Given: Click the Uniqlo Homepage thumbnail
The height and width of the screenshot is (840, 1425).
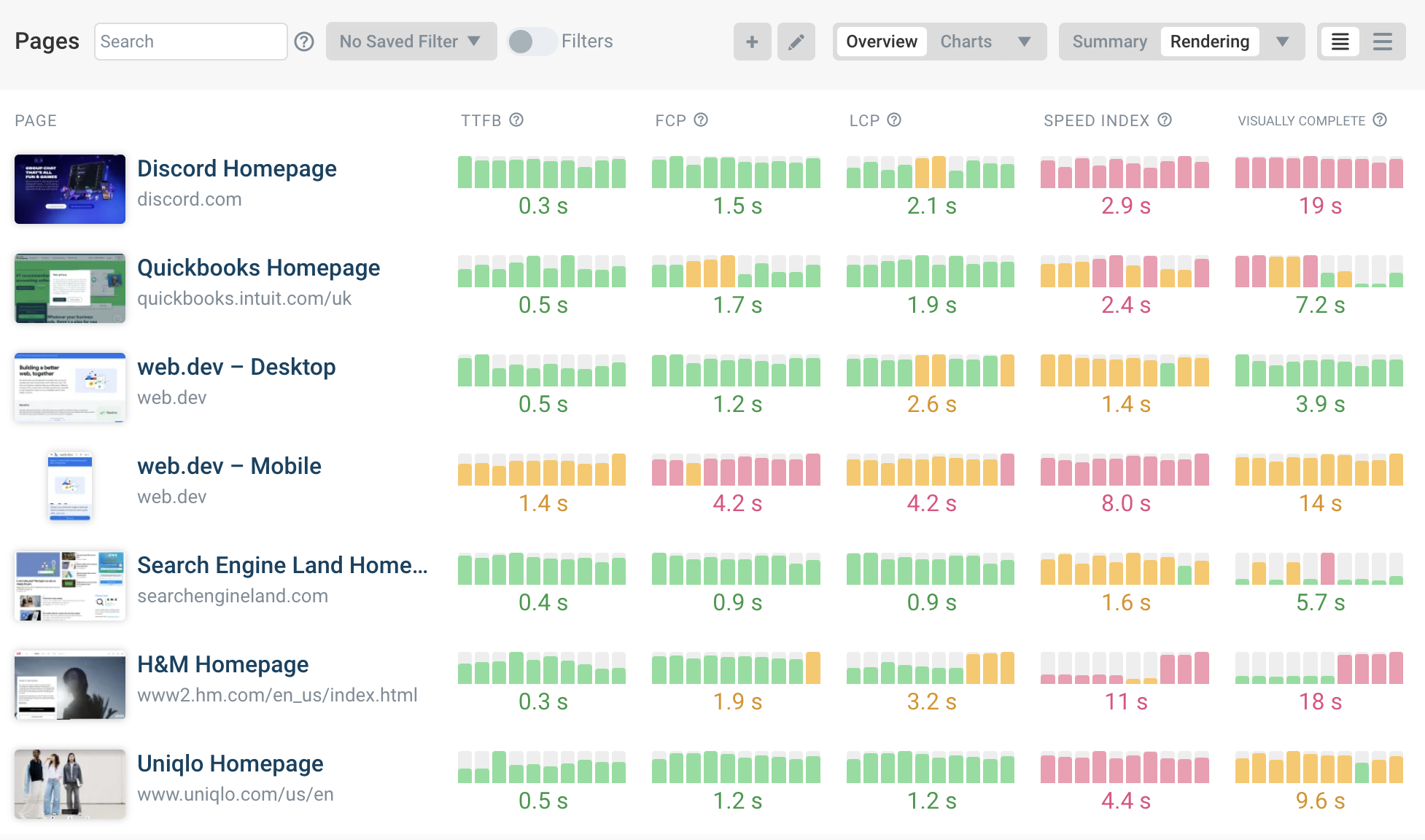Looking at the screenshot, I should (70, 784).
